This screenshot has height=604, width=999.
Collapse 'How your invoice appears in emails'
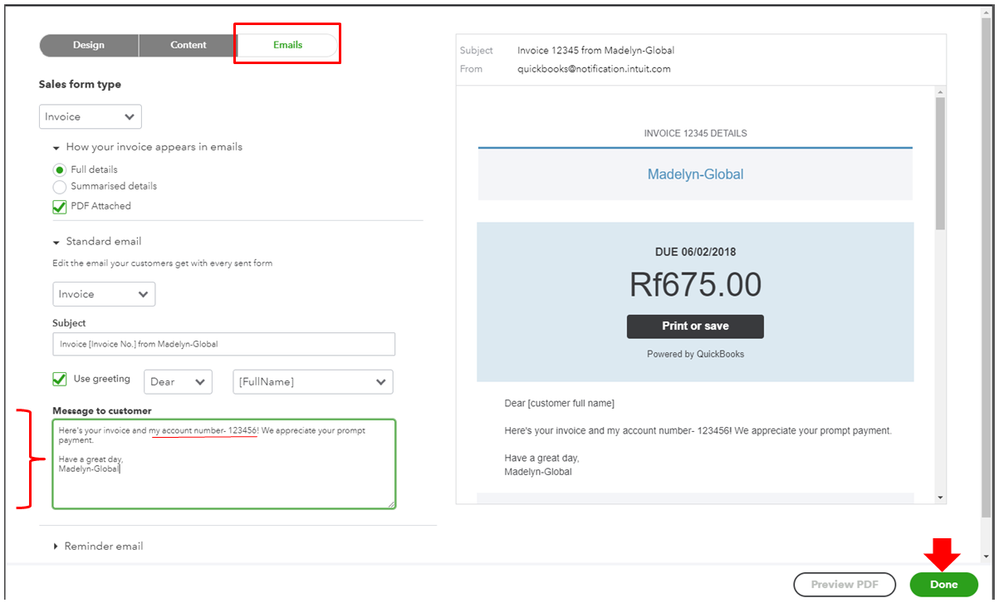56,148
